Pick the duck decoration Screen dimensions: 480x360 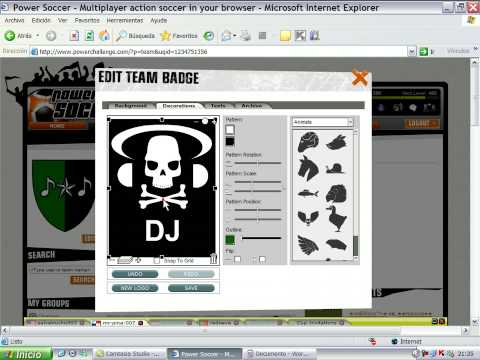pos(336,218)
